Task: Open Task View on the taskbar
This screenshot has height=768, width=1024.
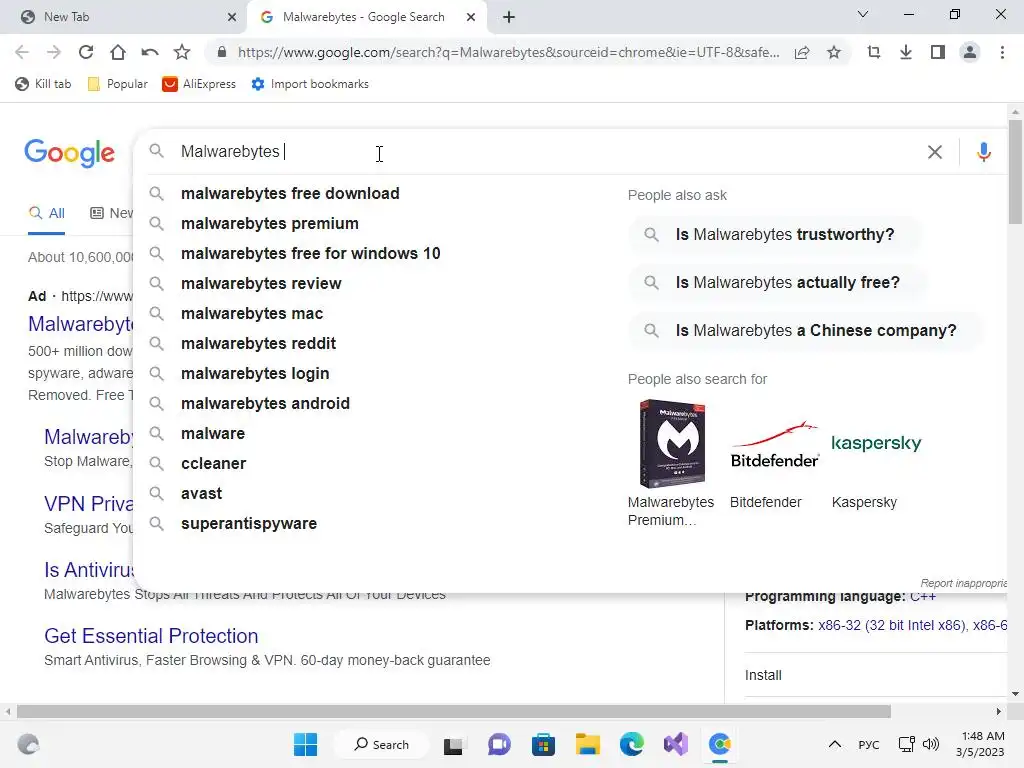Action: click(x=453, y=745)
